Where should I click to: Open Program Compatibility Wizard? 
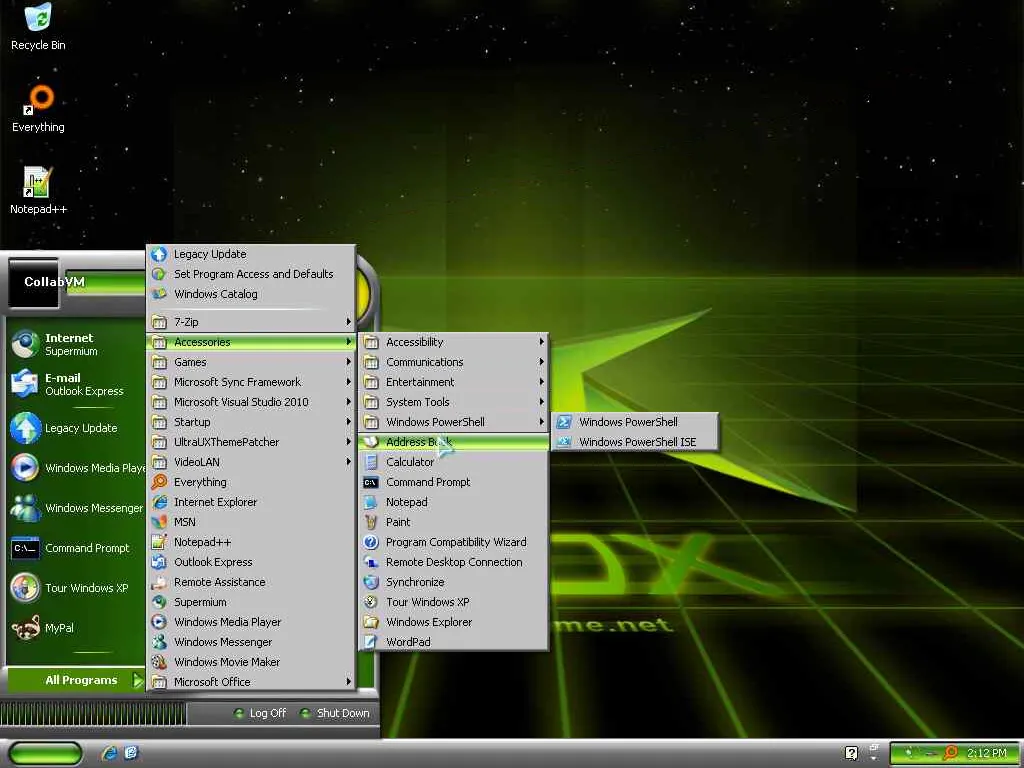(454, 542)
